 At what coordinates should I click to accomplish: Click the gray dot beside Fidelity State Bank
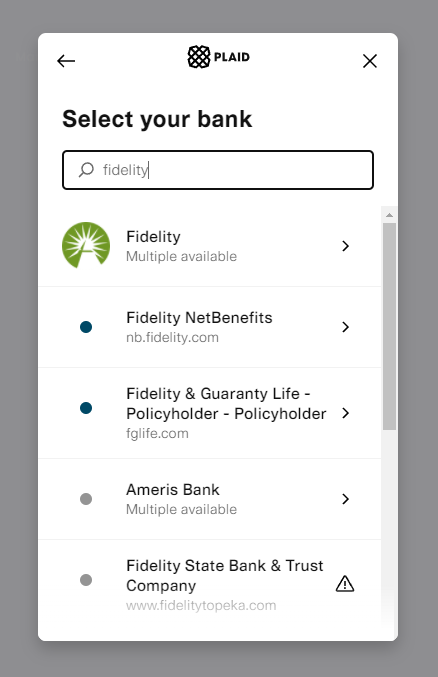coord(86,580)
